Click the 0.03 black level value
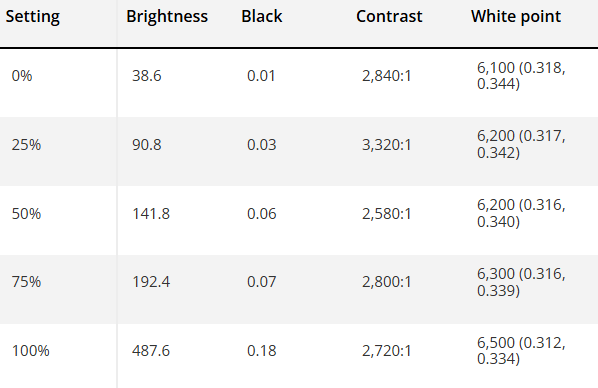This screenshot has width=598, height=388. 262,145
